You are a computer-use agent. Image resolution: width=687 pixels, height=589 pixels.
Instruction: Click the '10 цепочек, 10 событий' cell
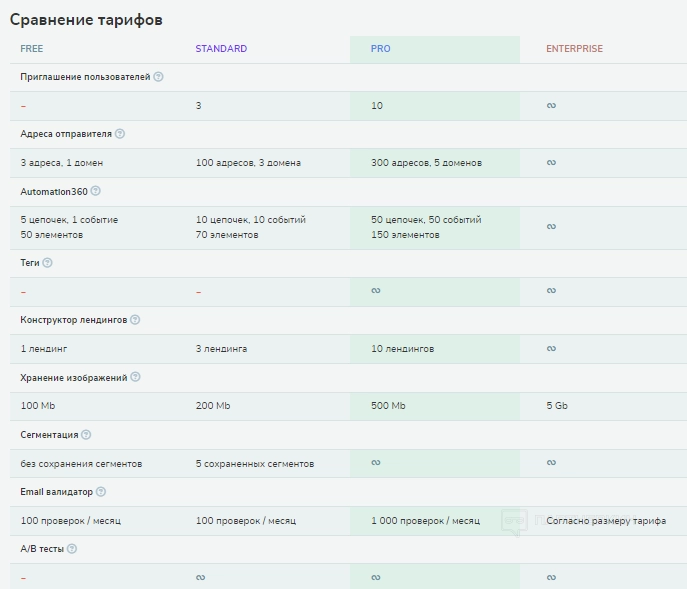point(251,220)
